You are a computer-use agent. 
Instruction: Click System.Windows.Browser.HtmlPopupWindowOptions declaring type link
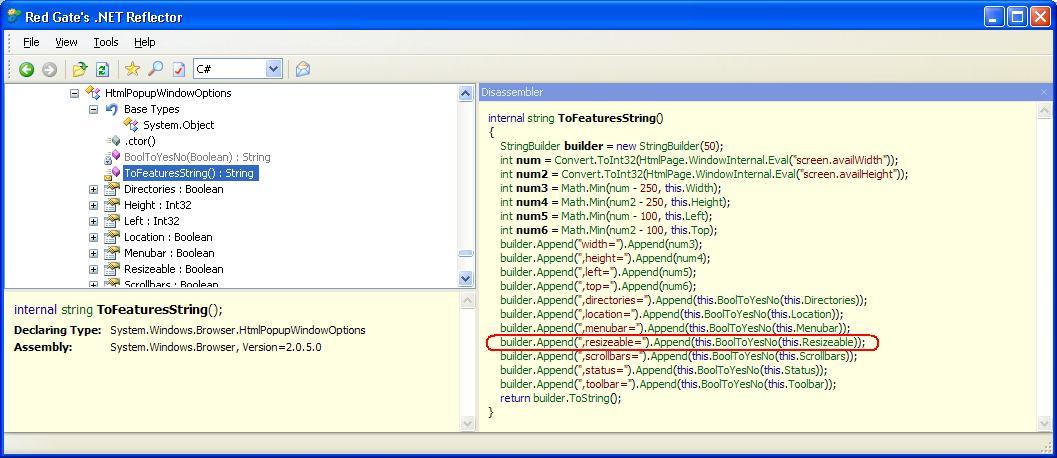[237, 331]
